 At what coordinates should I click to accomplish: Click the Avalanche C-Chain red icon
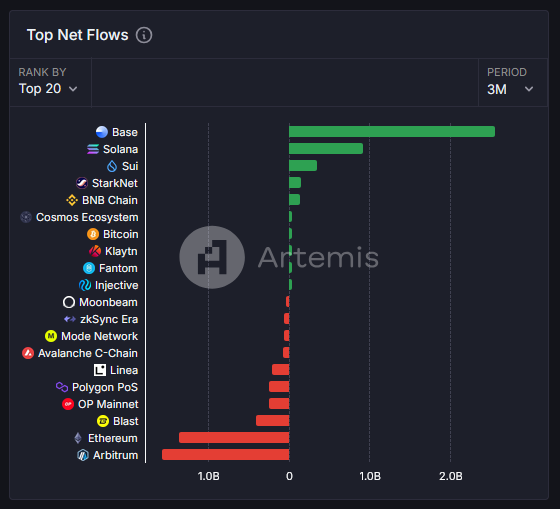click(28, 353)
